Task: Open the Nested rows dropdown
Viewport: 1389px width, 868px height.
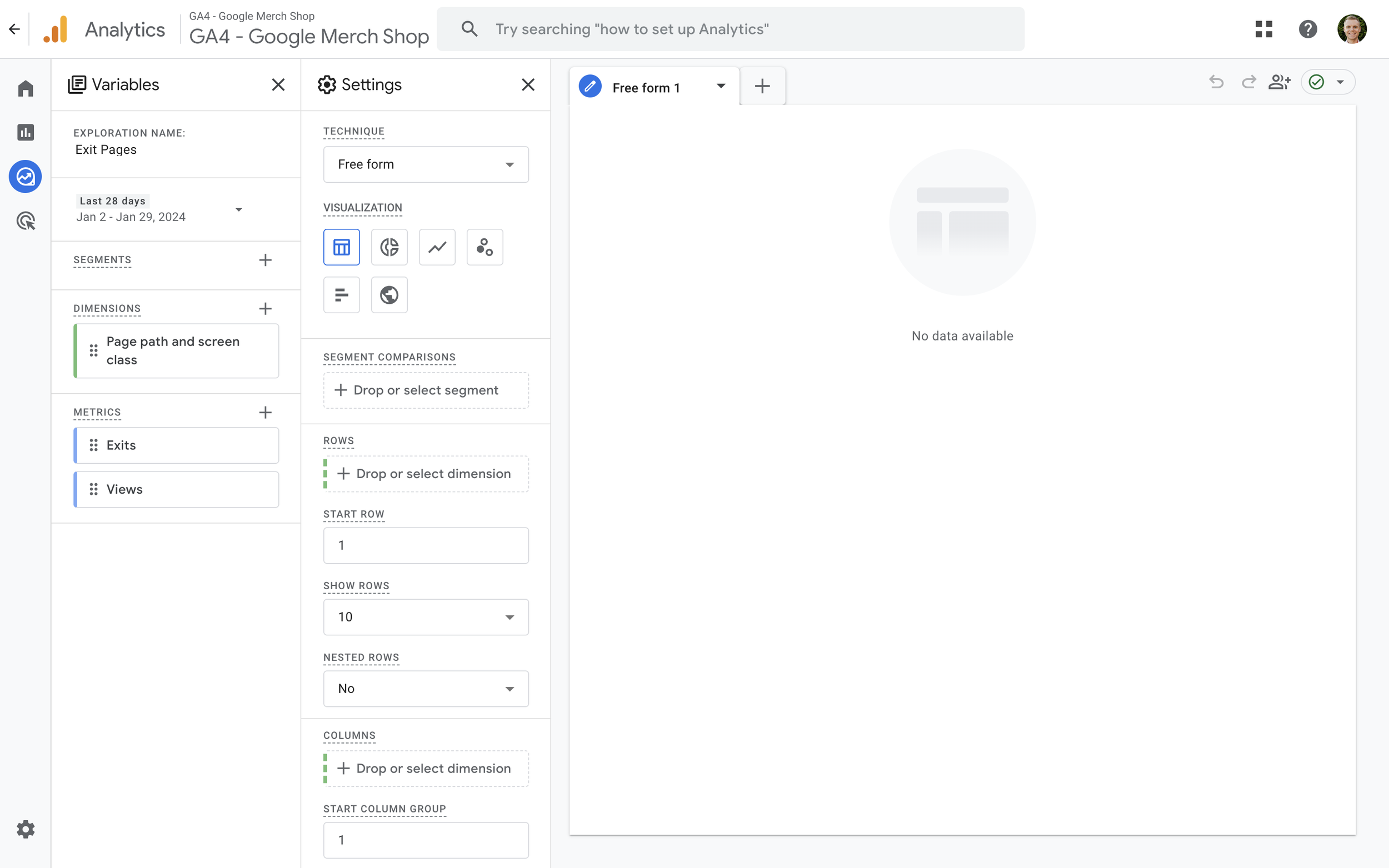Action: pos(425,688)
